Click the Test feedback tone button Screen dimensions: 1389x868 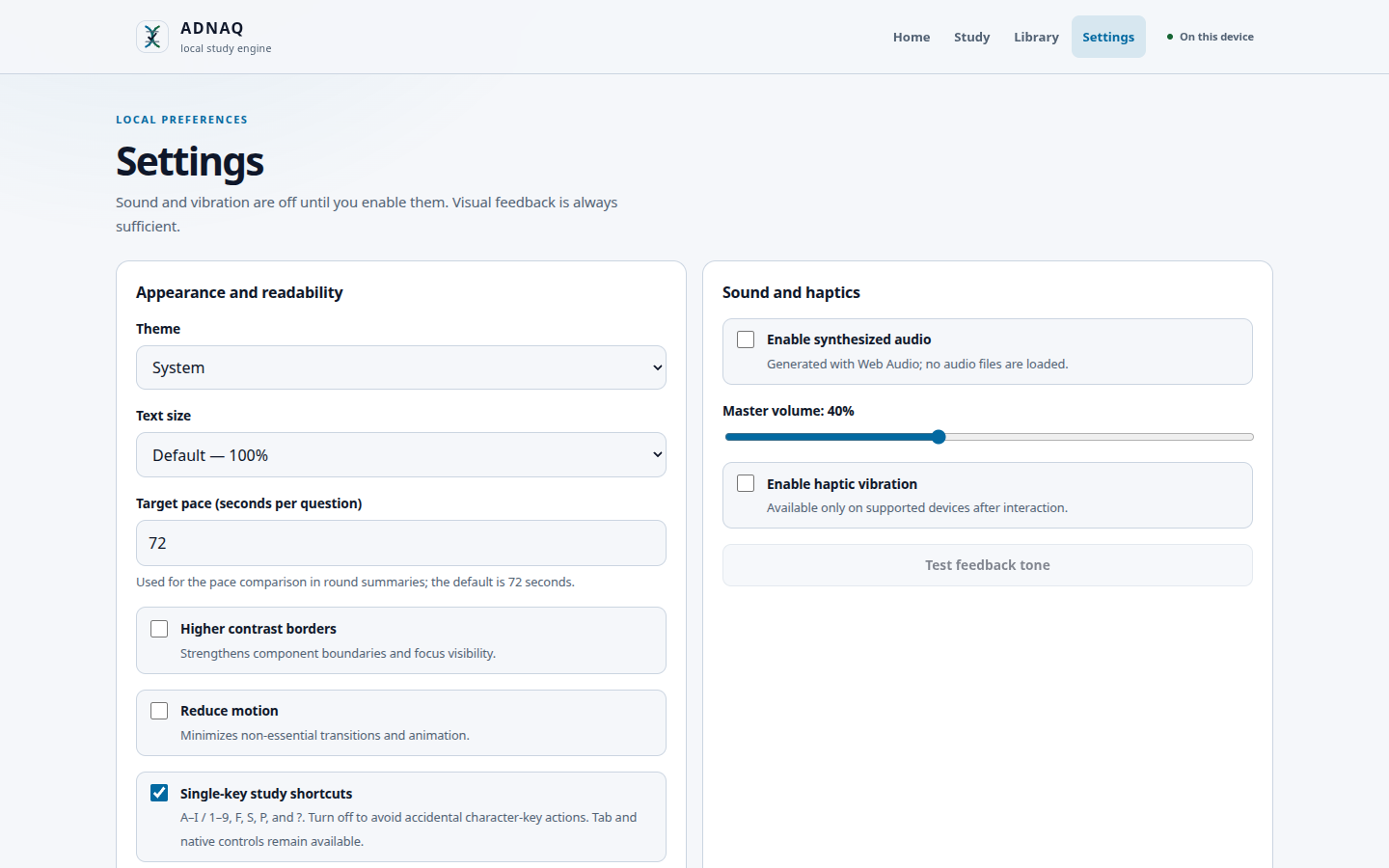[988, 565]
